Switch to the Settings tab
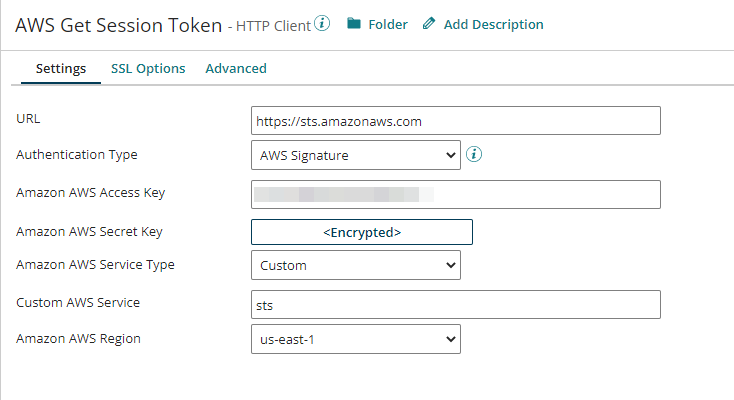This screenshot has height=400, width=734. [60, 69]
